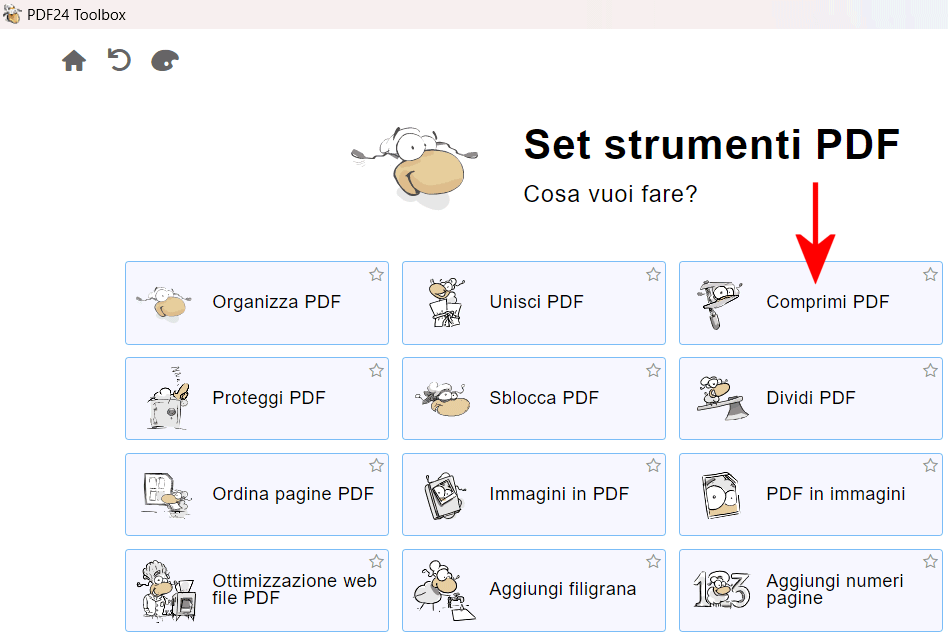Open the Immagini in PDF tool
948x642 pixels.
534,494
